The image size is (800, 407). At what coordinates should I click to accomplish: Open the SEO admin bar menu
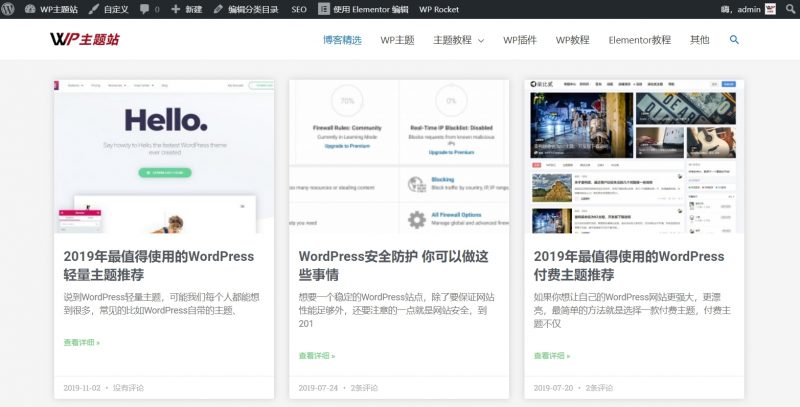[299, 9]
